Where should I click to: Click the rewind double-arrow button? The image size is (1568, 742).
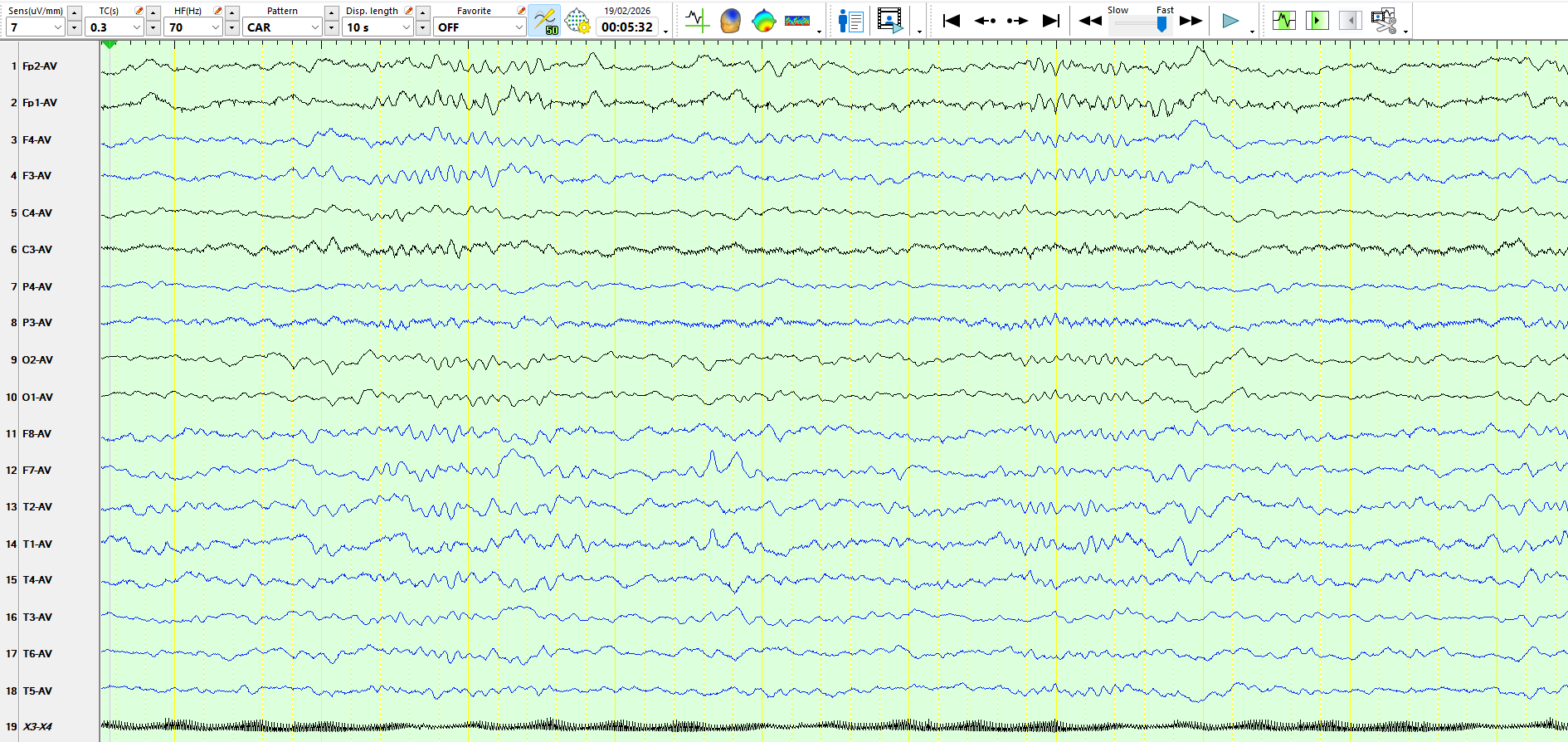(x=1090, y=21)
